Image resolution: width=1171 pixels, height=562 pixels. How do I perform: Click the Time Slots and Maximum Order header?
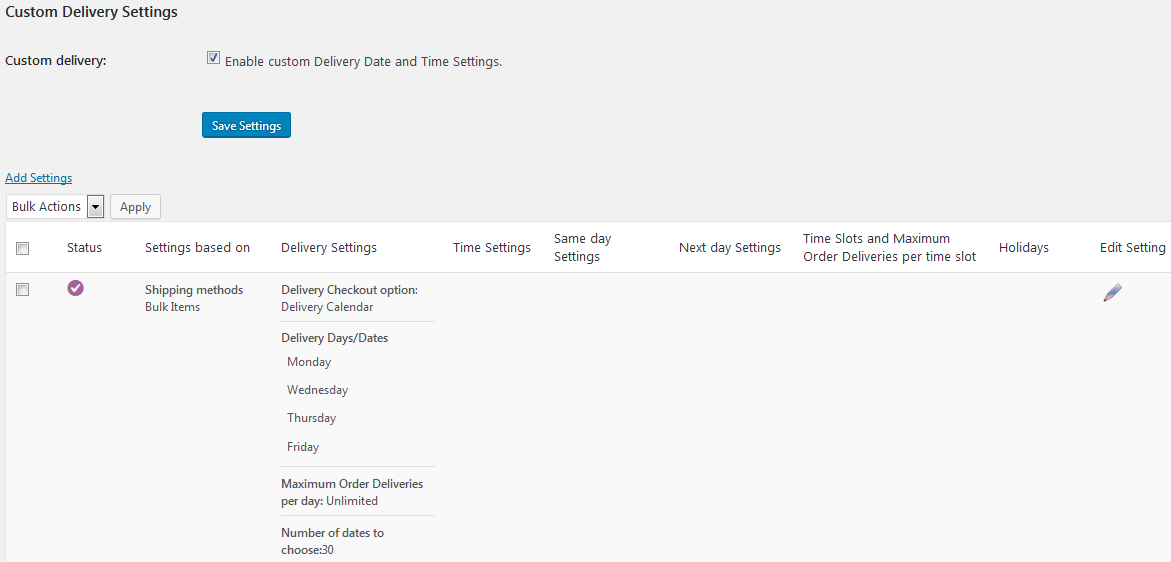click(889, 247)
